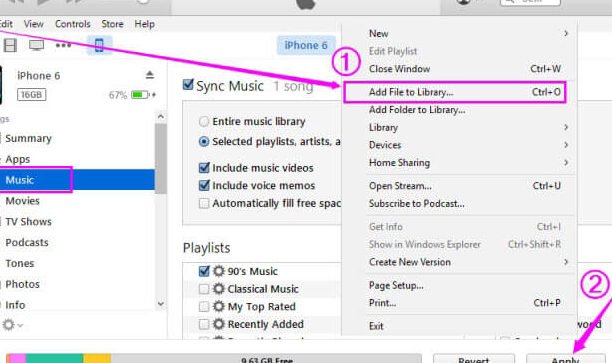Image resolution: width=612 pixels, height=363 pixels.
Task: Choose Subscribe to Podcast
Action: (460, 203)
